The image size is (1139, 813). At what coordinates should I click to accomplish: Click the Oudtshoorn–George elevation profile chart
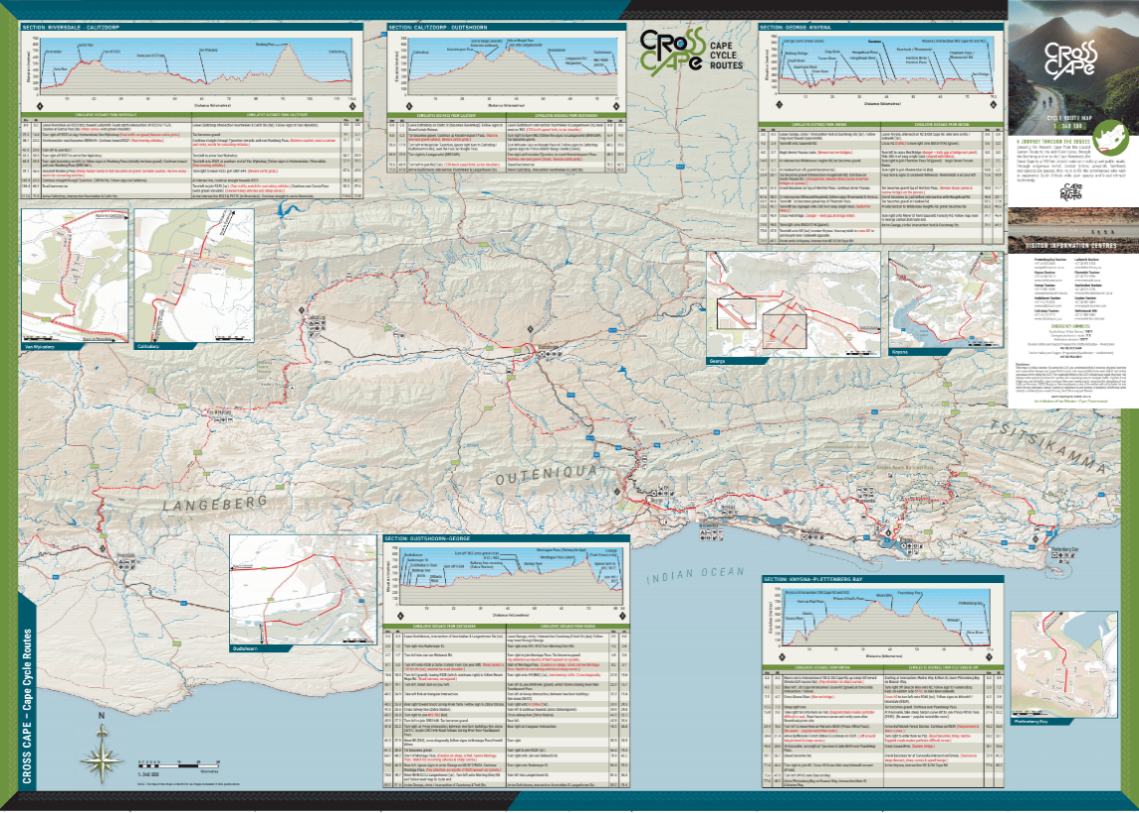coord(506,582)
